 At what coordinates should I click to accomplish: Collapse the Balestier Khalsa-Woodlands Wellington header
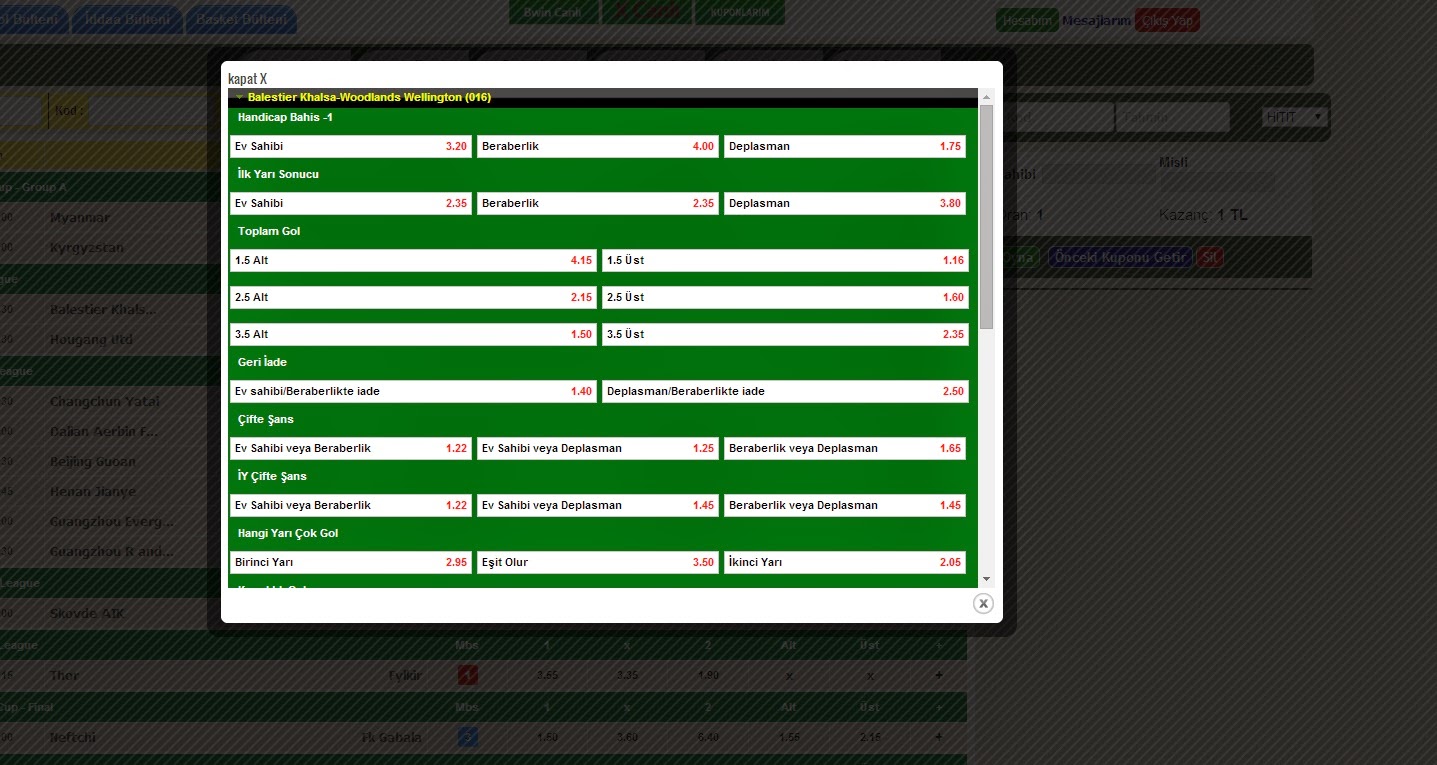239,97
